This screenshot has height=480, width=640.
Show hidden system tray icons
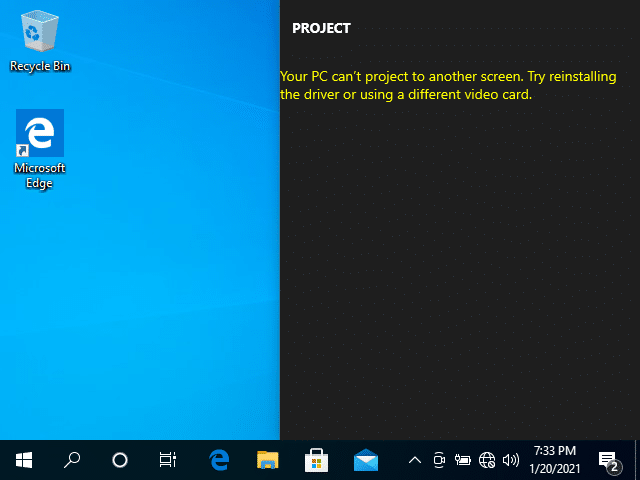[415, 460]
